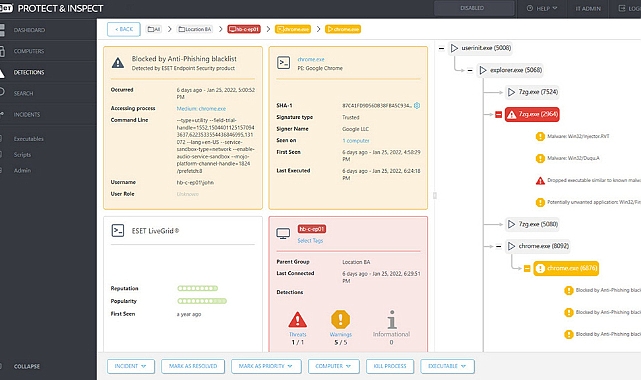Viewport: 641px width, 380px height.
Task: Select highlighted chrome.exe (6876) node
Action: point(566,268)
